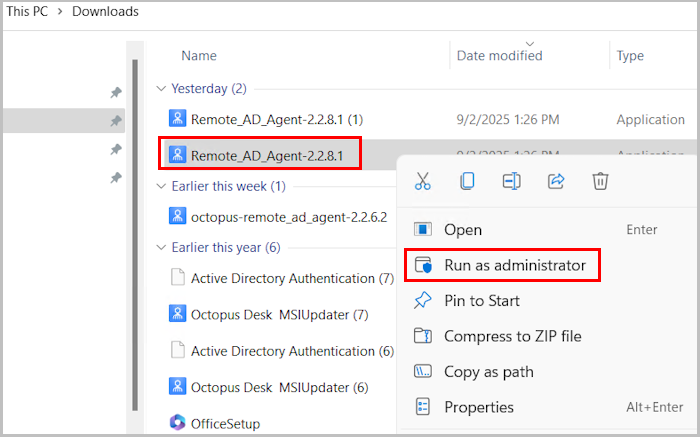
Task: Click the Properties list icon
Action: (422, 407)
